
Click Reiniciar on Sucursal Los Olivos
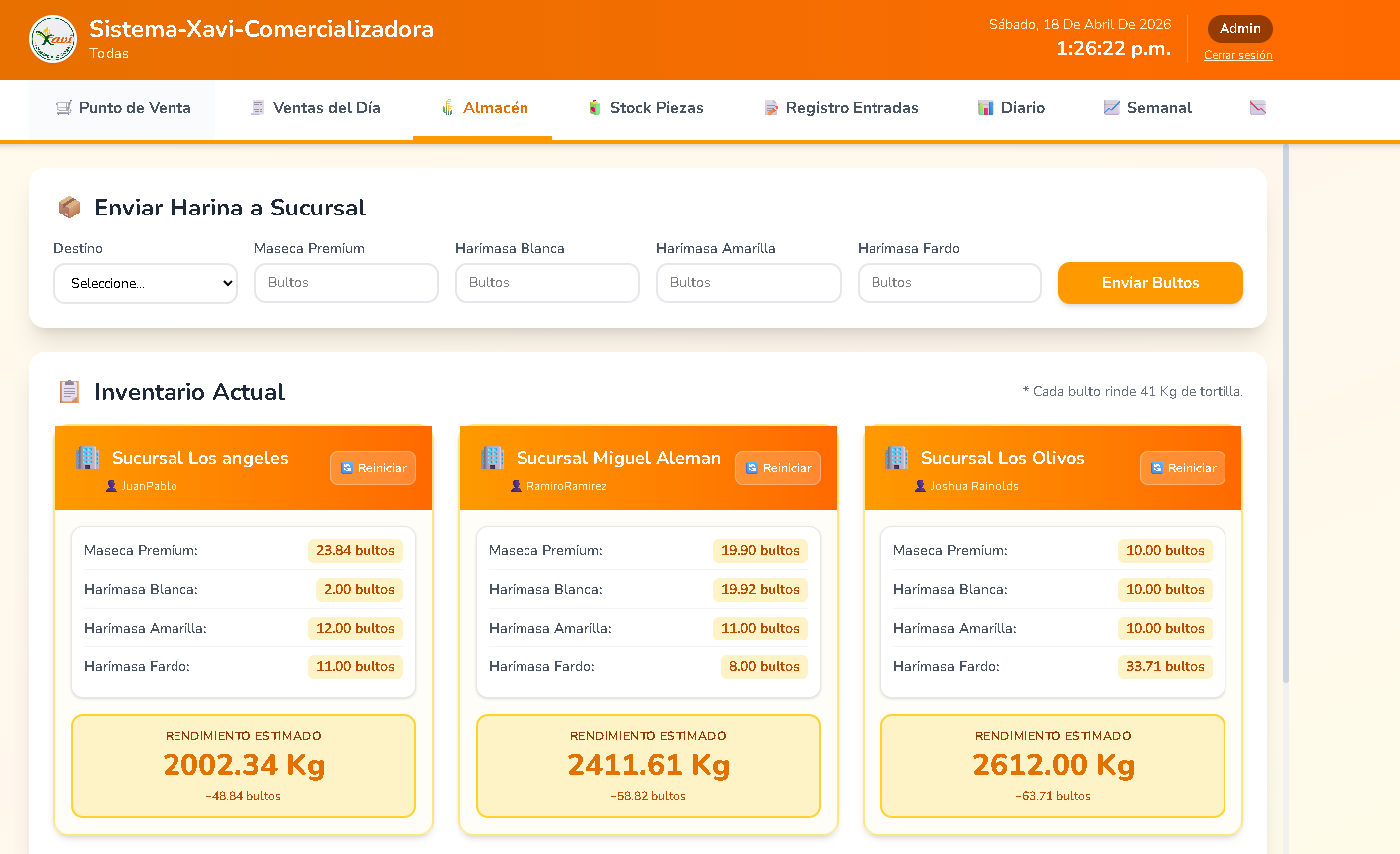1183,468
